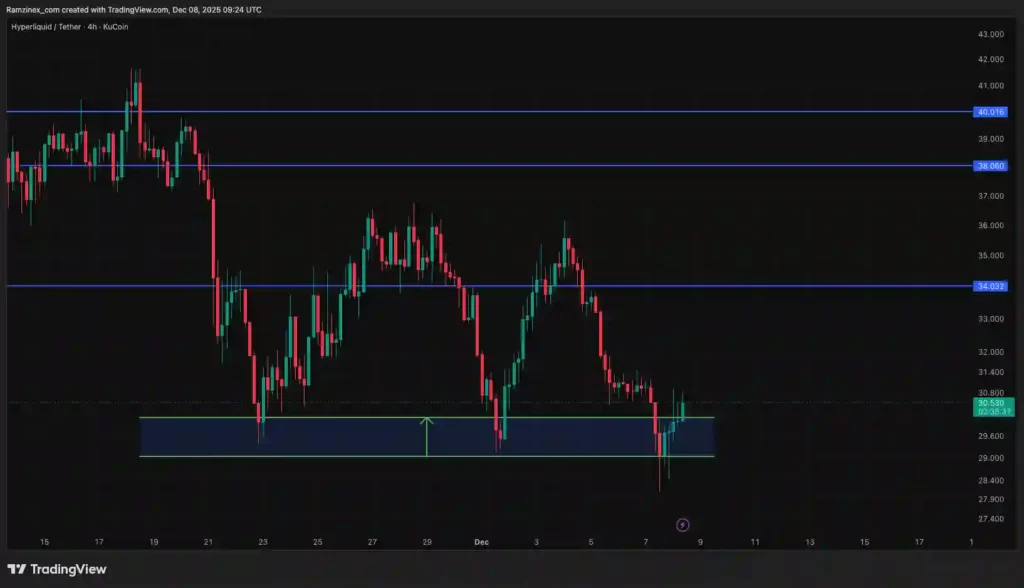Click date 15 at far left of time axis
1024x588 pixels.
(44, 542)
